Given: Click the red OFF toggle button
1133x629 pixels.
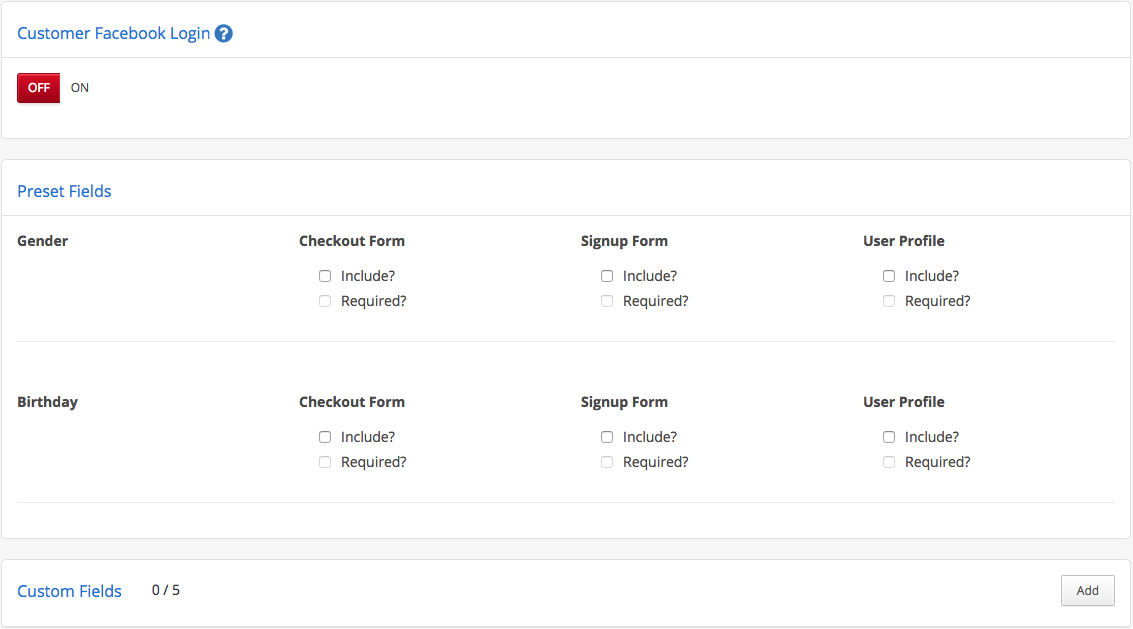Looking at the screenshot, I should coord(39,87).
